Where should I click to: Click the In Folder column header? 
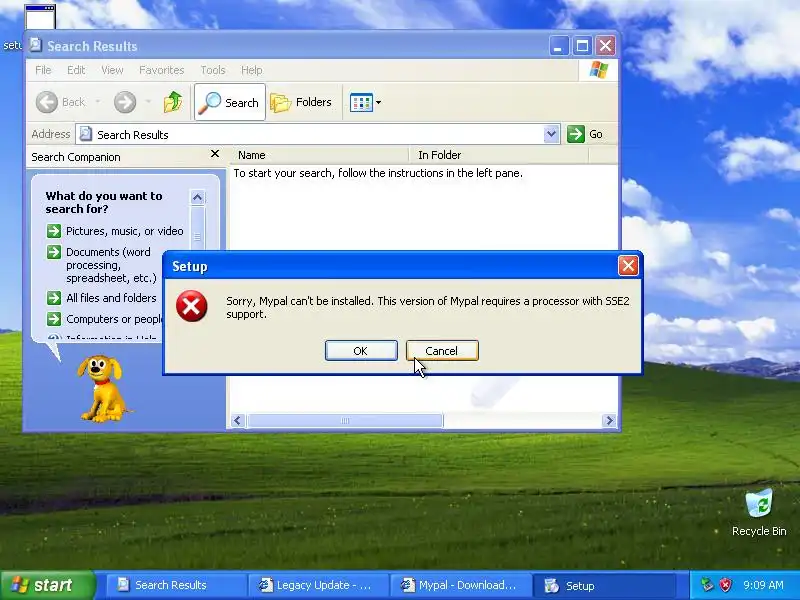coord(498,155)
